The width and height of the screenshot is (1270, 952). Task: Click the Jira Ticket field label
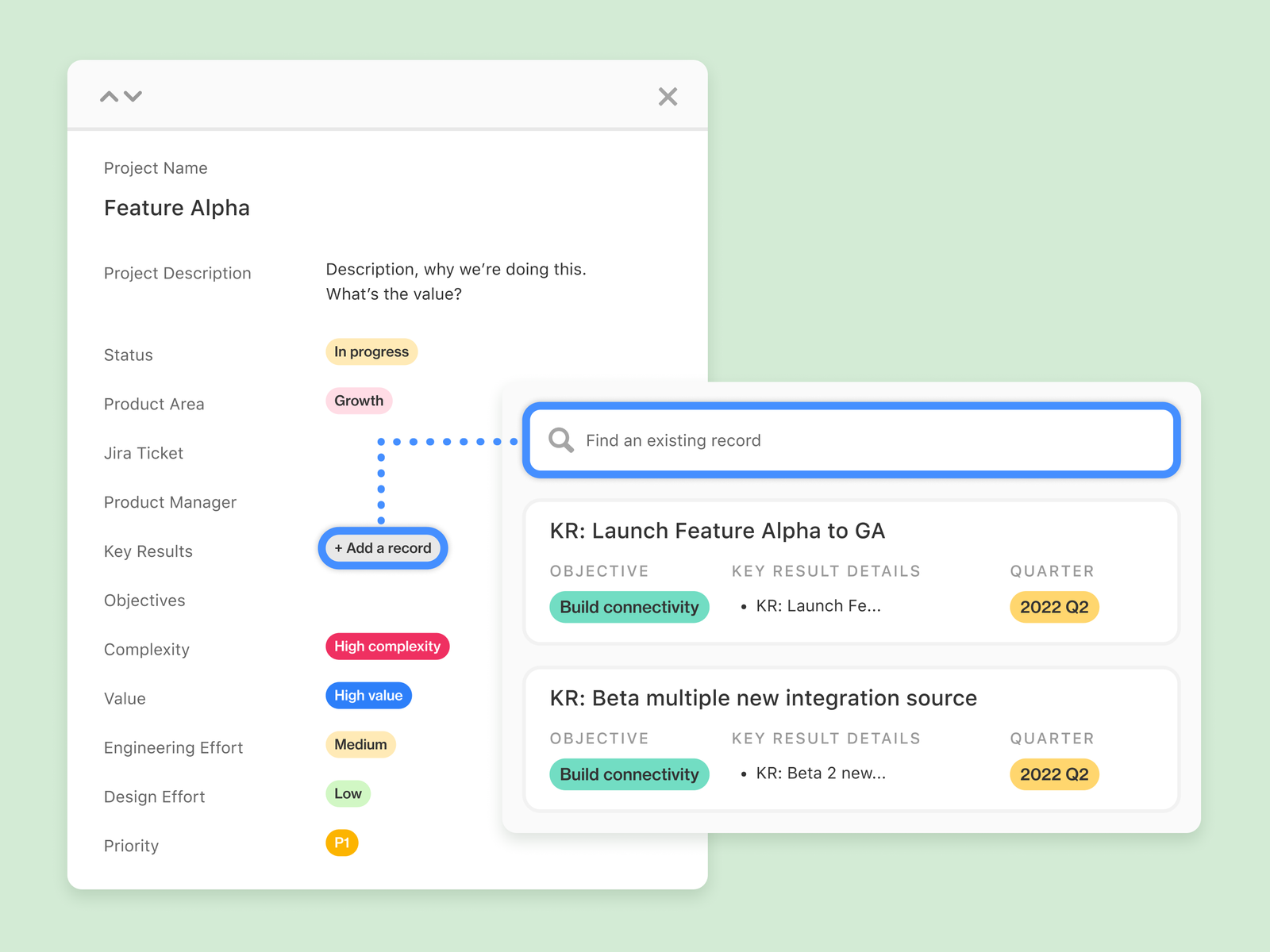click(x=144, y=454)
